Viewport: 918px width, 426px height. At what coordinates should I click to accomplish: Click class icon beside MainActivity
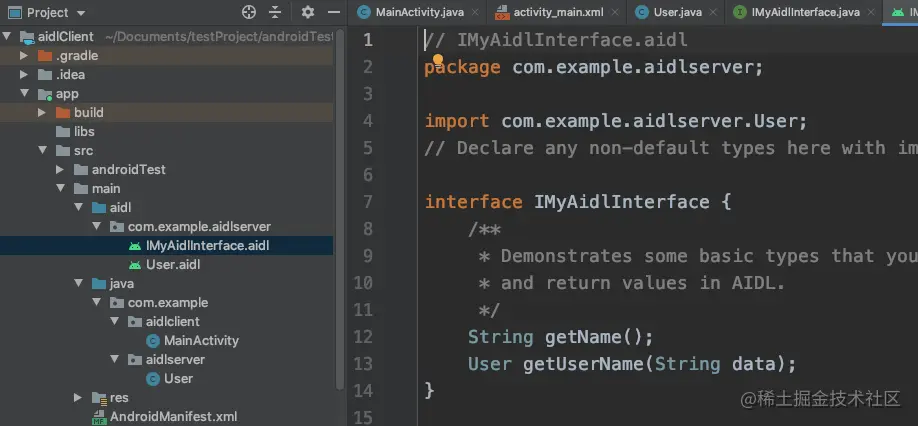pyautogui.click(x=153, y=341)
